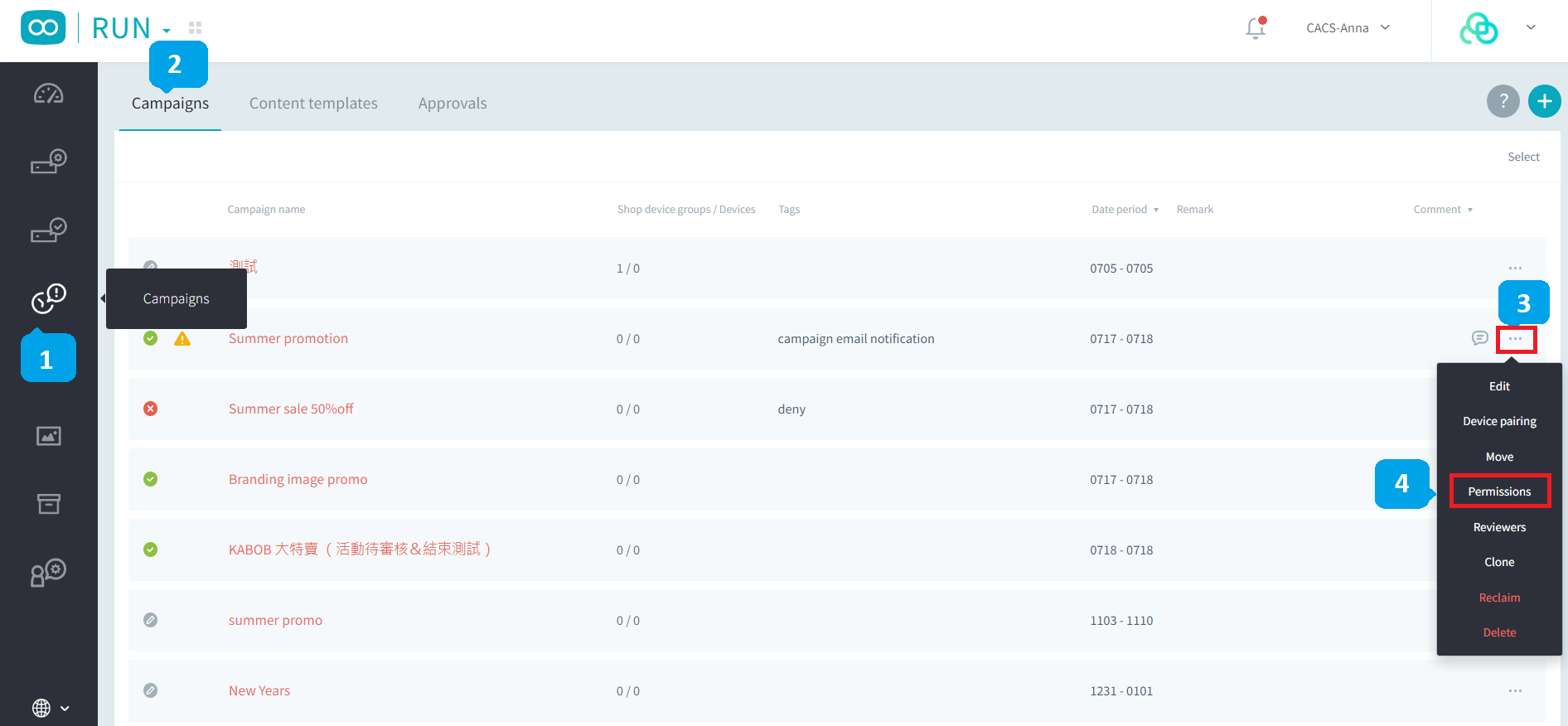The width and height of the screenshot is (1568, 726).
Task: Expand the RUN module dropdown
Action: pos(167,31)
